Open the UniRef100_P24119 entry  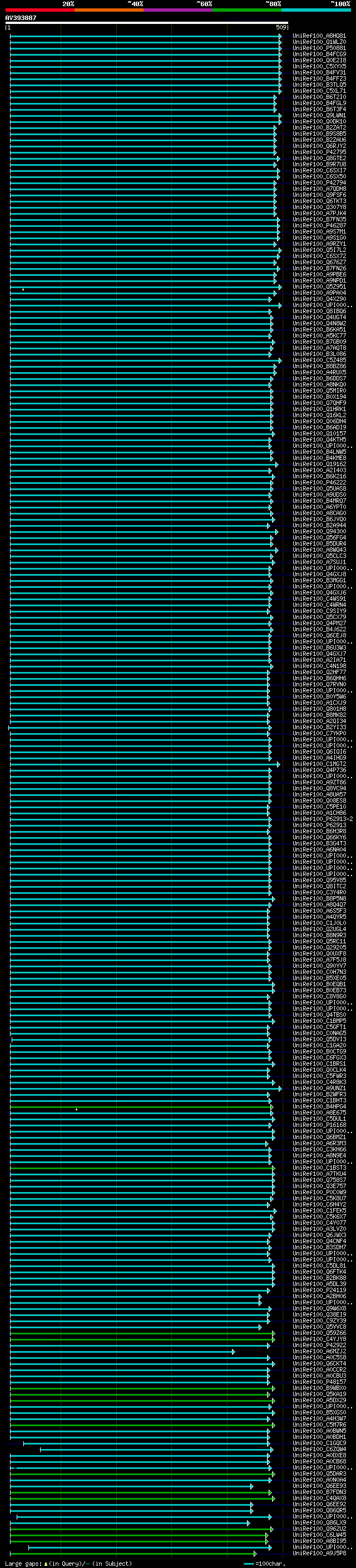click(319, 1290)
